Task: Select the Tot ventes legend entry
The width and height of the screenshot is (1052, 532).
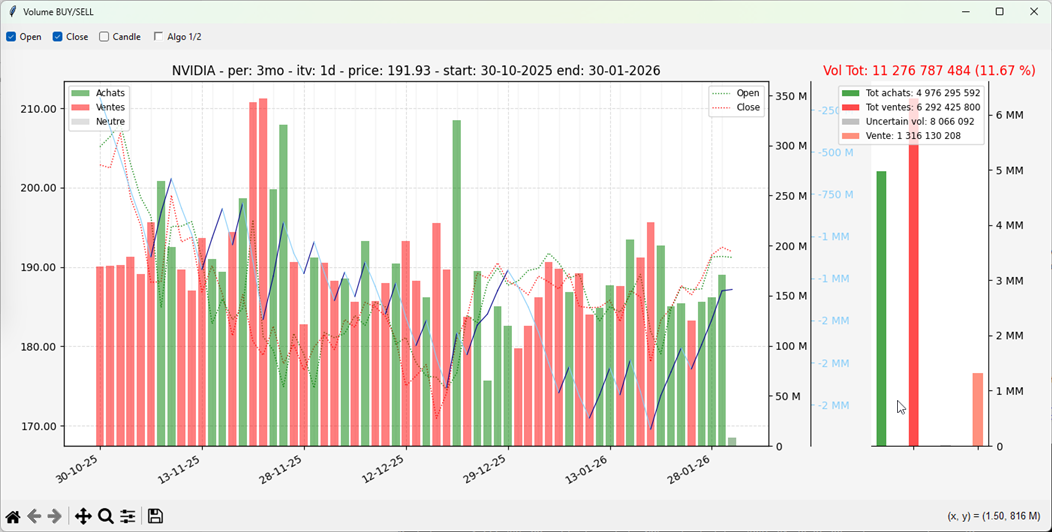Action: pos(922,107)
